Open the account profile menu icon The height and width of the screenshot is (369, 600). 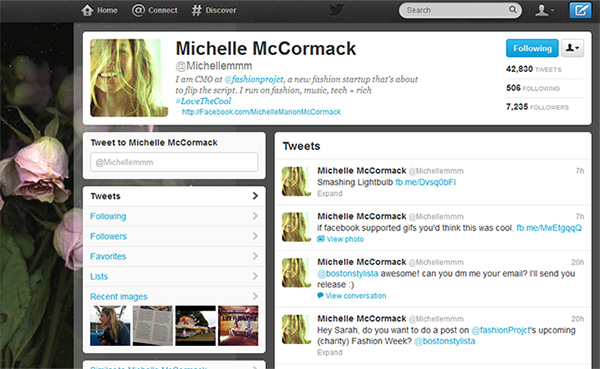pos(545,10)
